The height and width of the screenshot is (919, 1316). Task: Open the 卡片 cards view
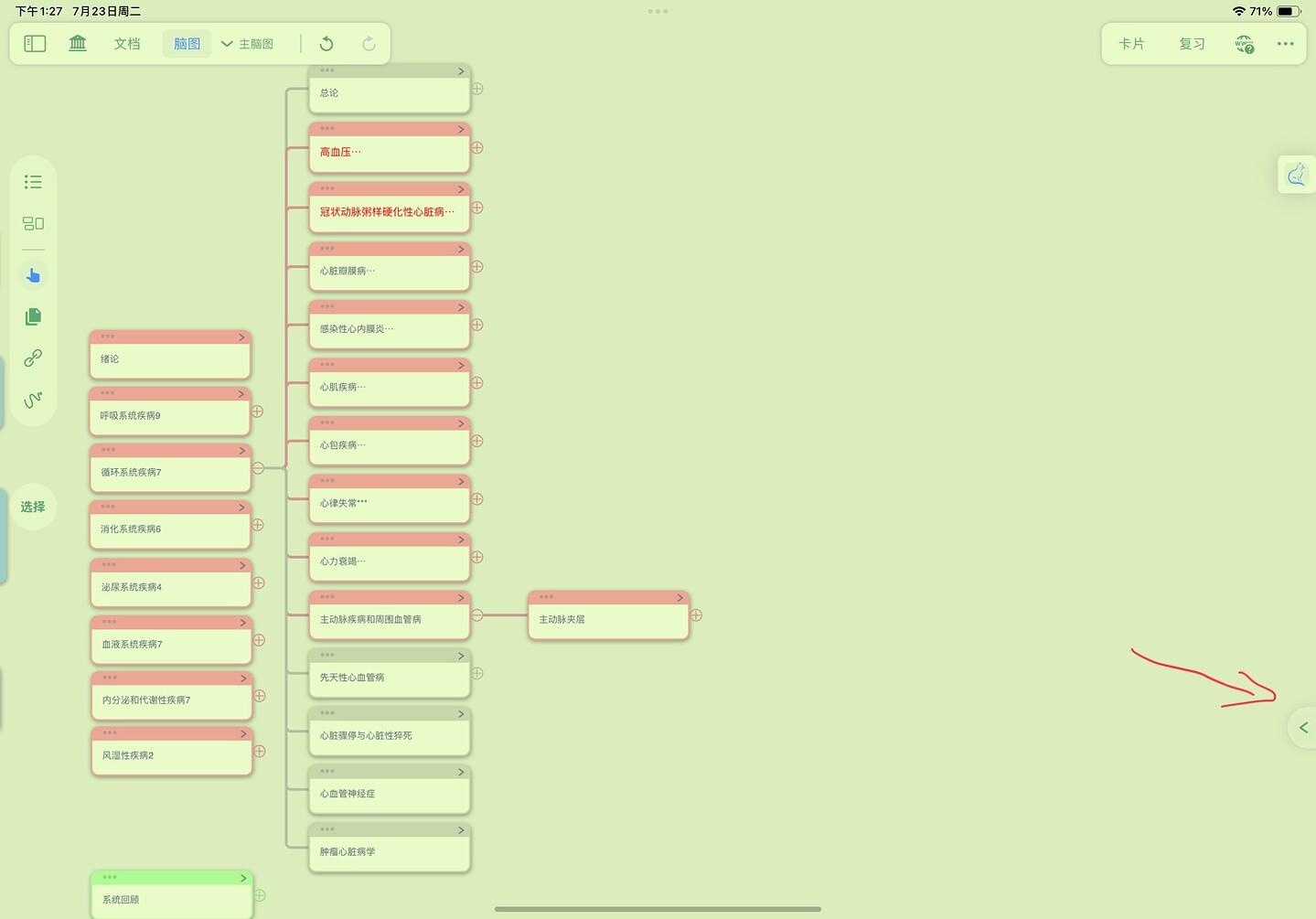[1131, 44]
